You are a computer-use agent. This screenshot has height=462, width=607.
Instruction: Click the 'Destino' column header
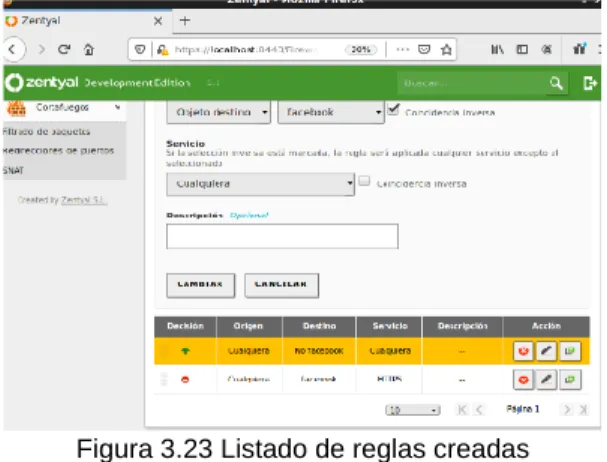[319, 326]
